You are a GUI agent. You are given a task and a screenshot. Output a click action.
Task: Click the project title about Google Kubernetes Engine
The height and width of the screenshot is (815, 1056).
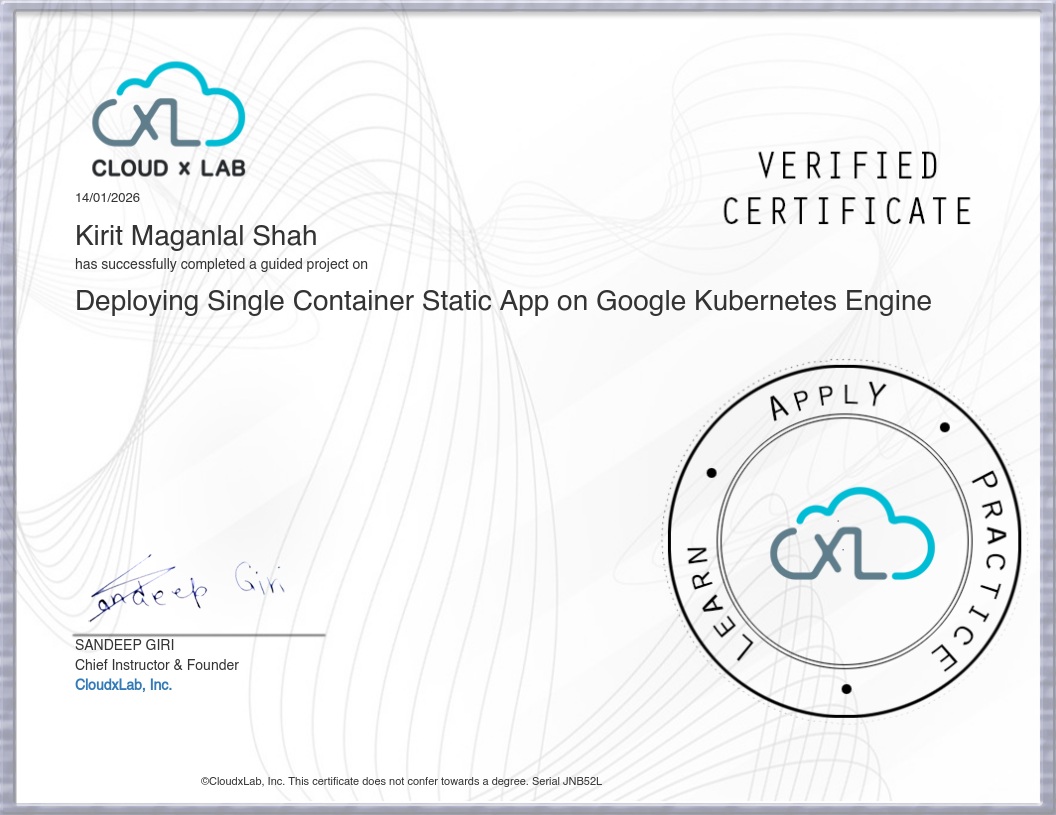[x=503, y=300]
